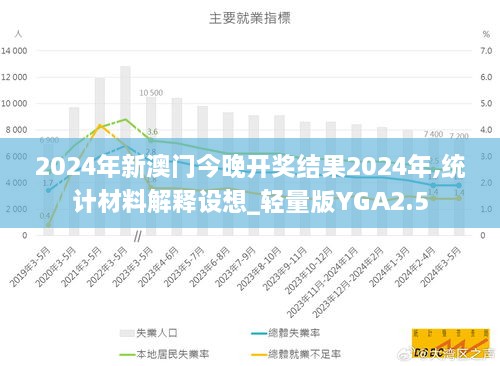Select x-axis label 2023年9-11月
The image size is (500, 366).
(285, 268)
